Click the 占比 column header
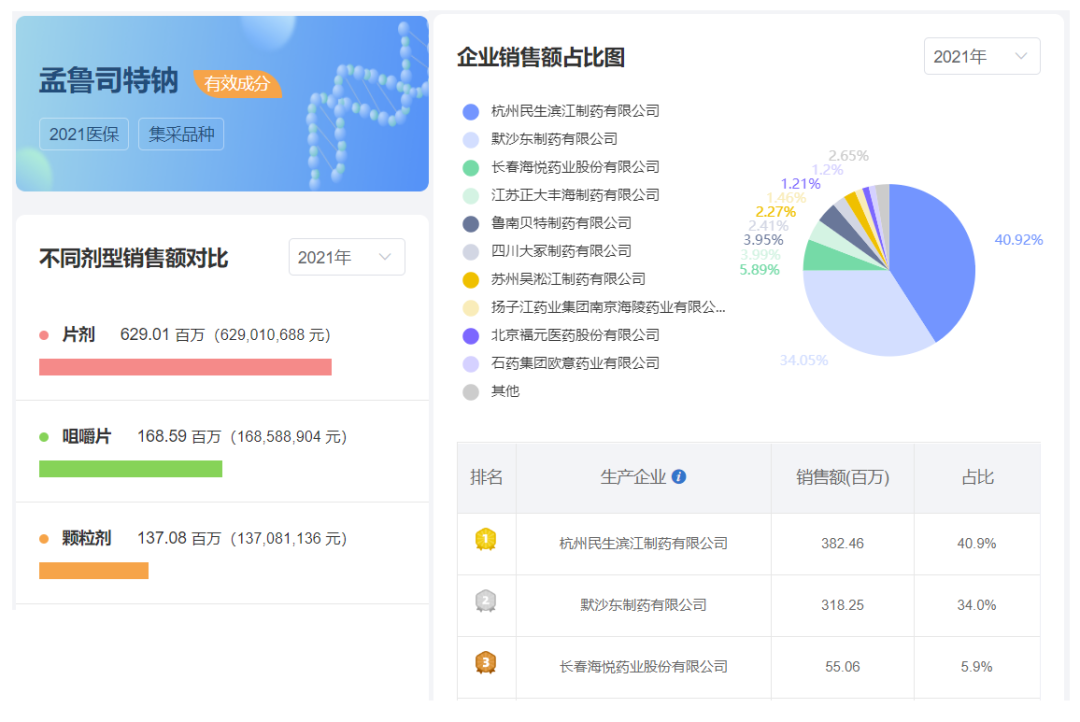Viewport: 1080px width, 722px height. pos(977,477)
